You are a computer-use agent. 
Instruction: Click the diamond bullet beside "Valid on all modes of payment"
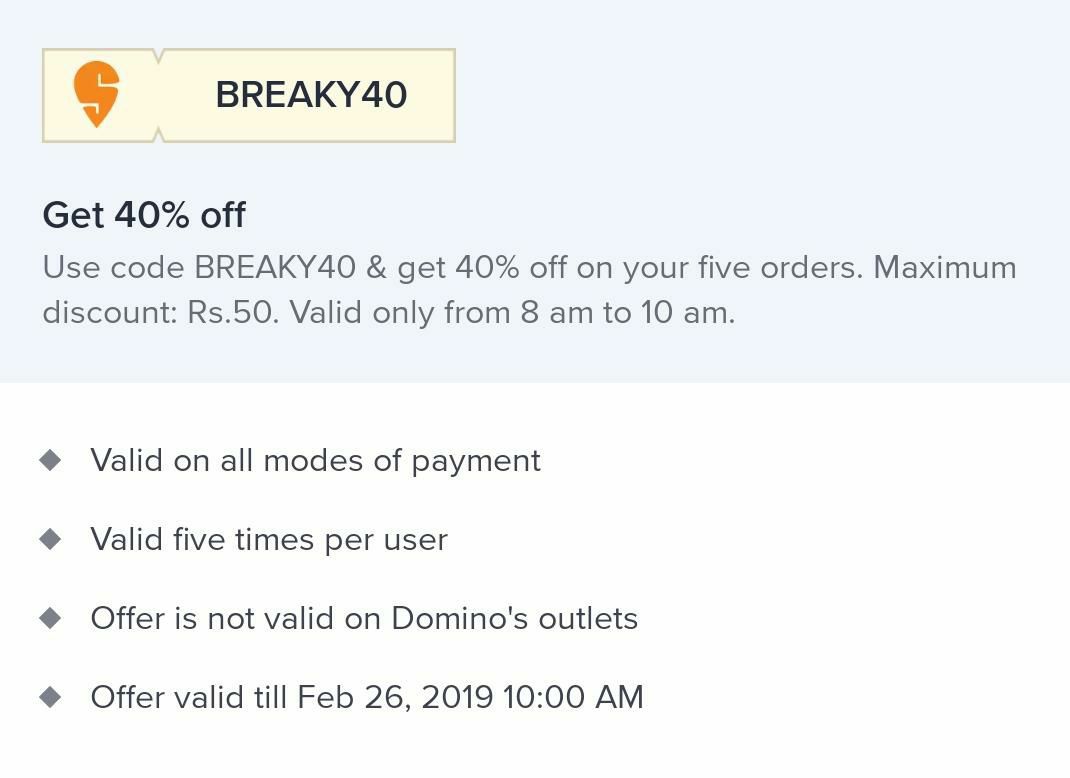[50, 461]
